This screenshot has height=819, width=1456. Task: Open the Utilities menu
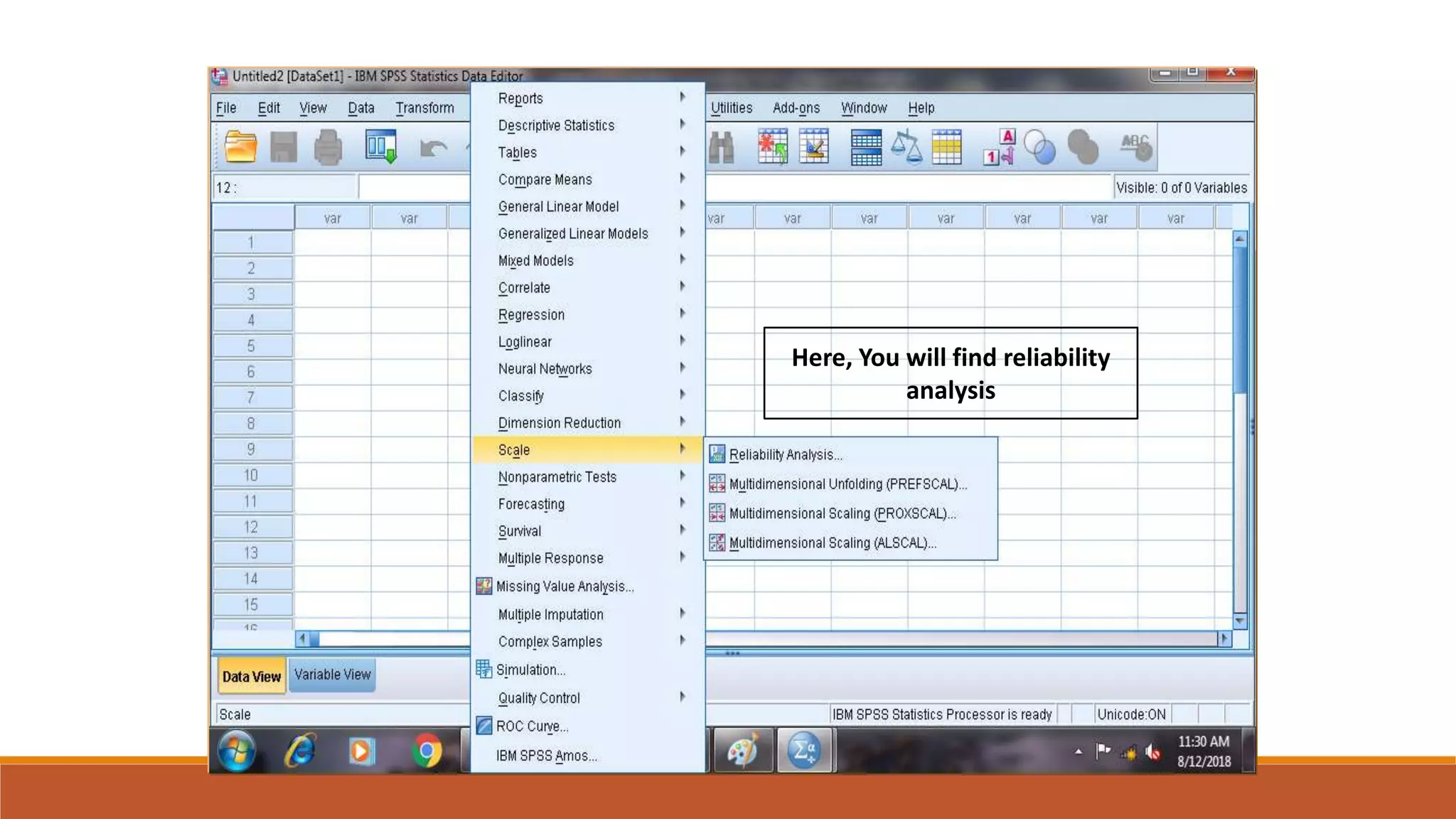(x=732, y=107)
